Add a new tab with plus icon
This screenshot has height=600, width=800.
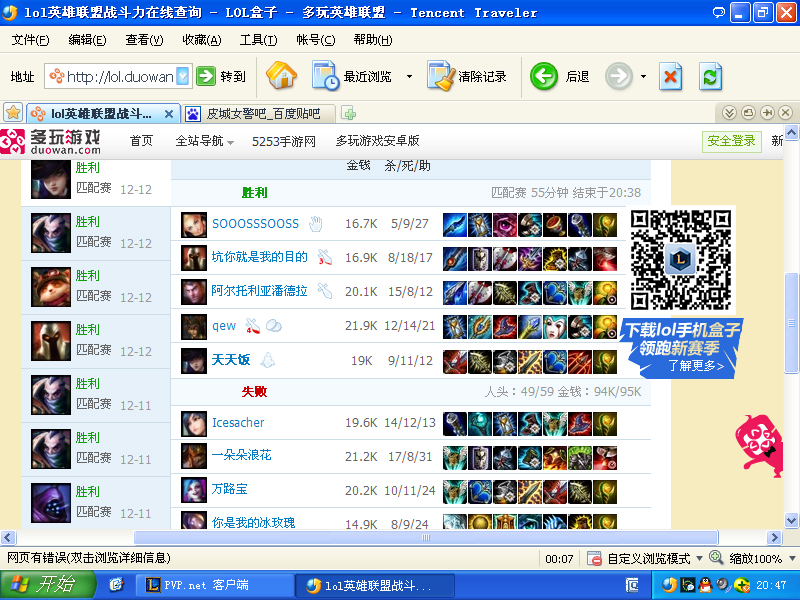click(x=349, y=113)
